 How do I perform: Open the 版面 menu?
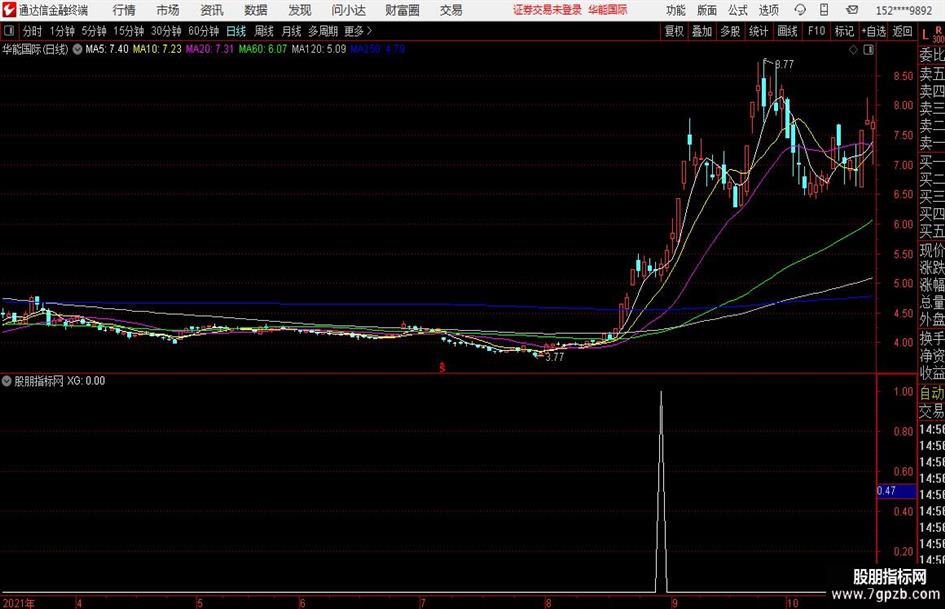pyautogui.click(x=706, y=10)
